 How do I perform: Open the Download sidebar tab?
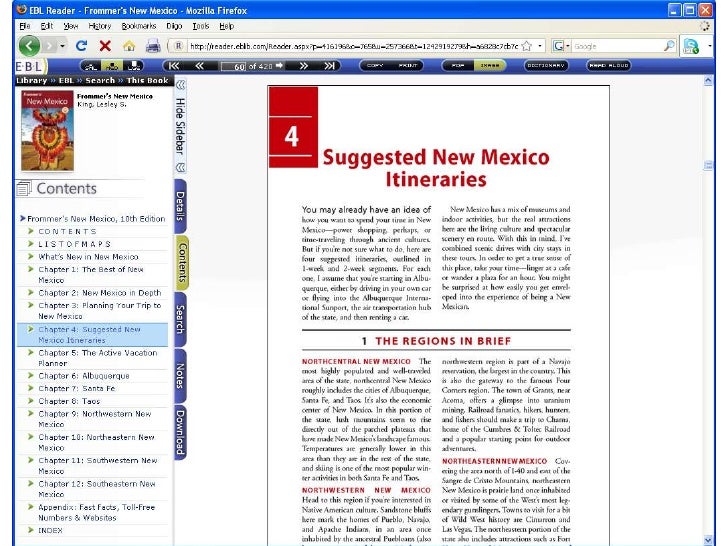click(180, 432)
